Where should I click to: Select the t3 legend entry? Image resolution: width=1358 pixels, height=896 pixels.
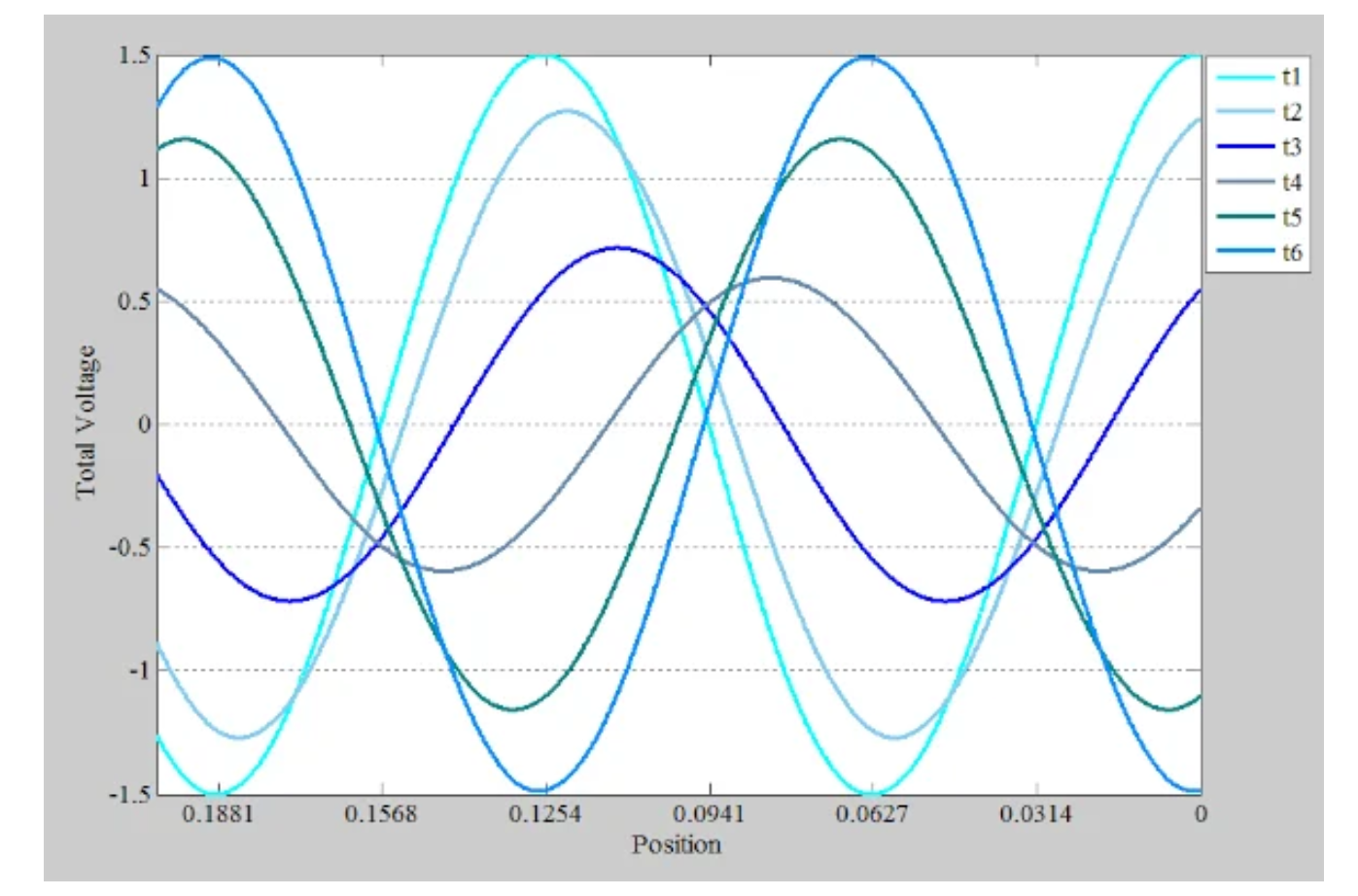1259,148
